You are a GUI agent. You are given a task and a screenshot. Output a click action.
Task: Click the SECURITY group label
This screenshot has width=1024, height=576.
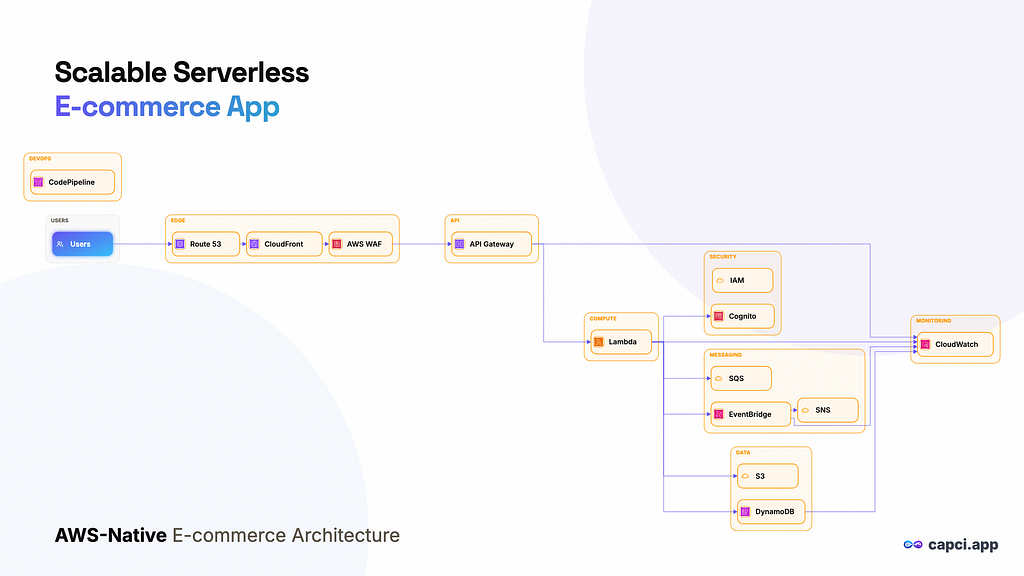point(723,257)
